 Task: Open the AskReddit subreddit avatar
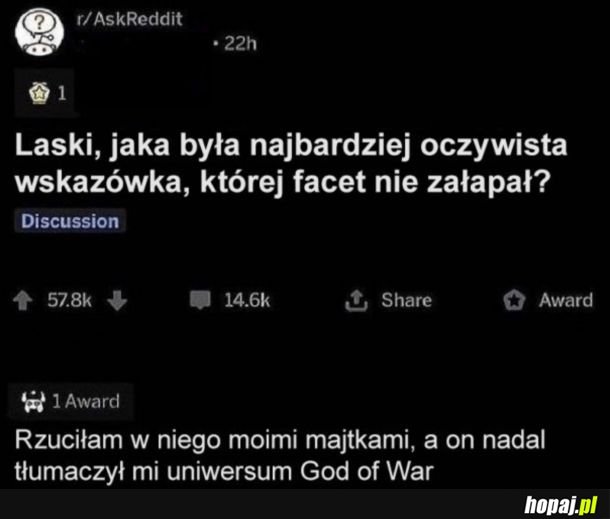tap(39, 32)
